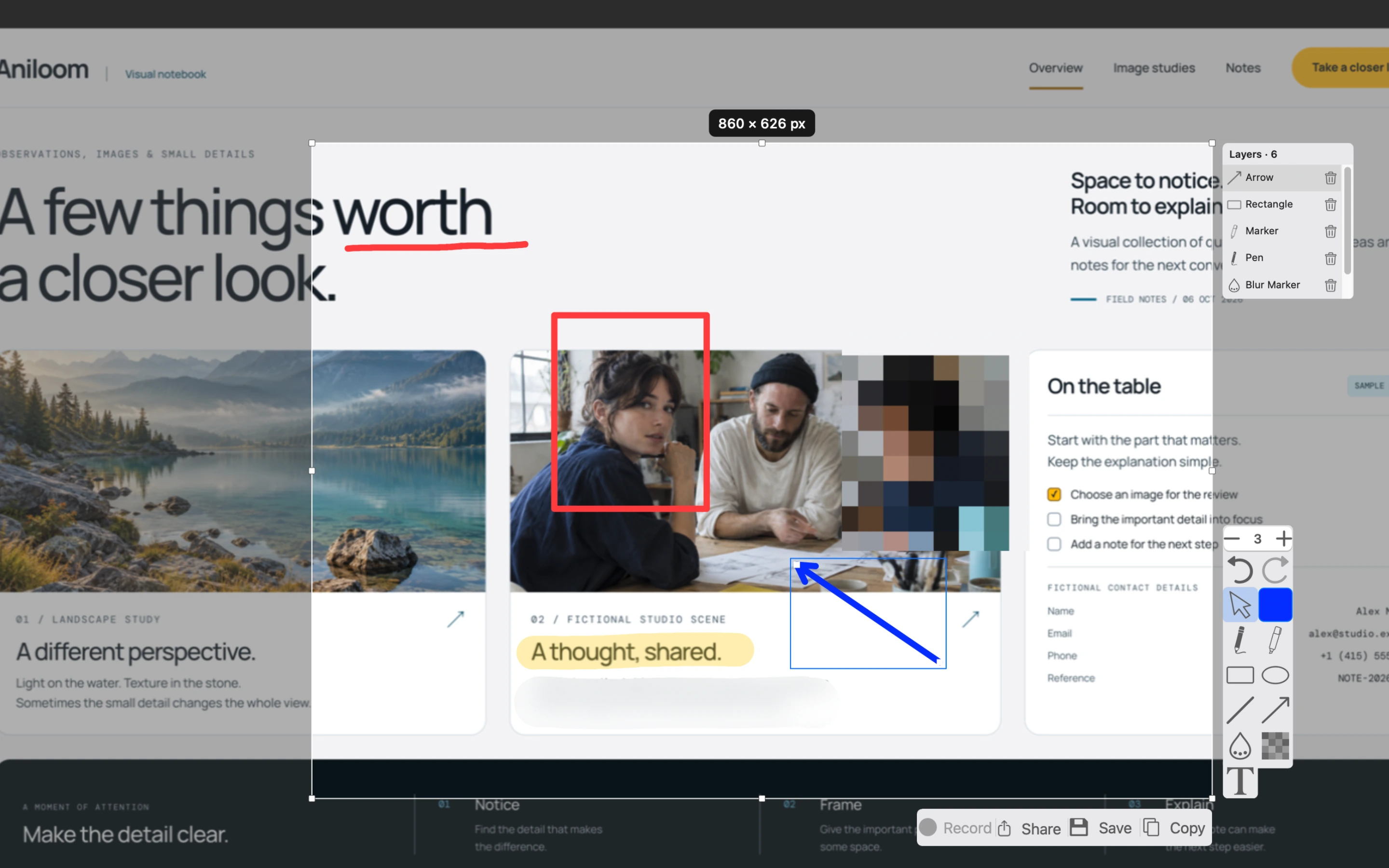Select the Blur droplet tool
Image resolution: width=1389 pixels, height=868 pixels.
1240,745
